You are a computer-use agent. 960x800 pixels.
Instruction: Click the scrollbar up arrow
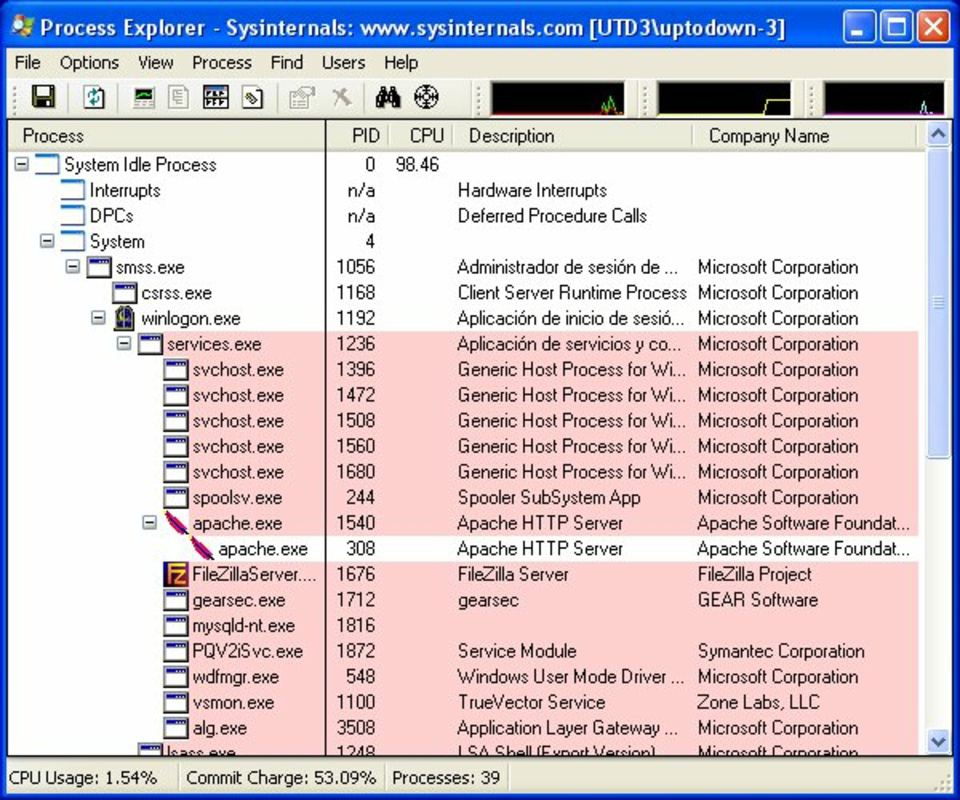[938, 134]
